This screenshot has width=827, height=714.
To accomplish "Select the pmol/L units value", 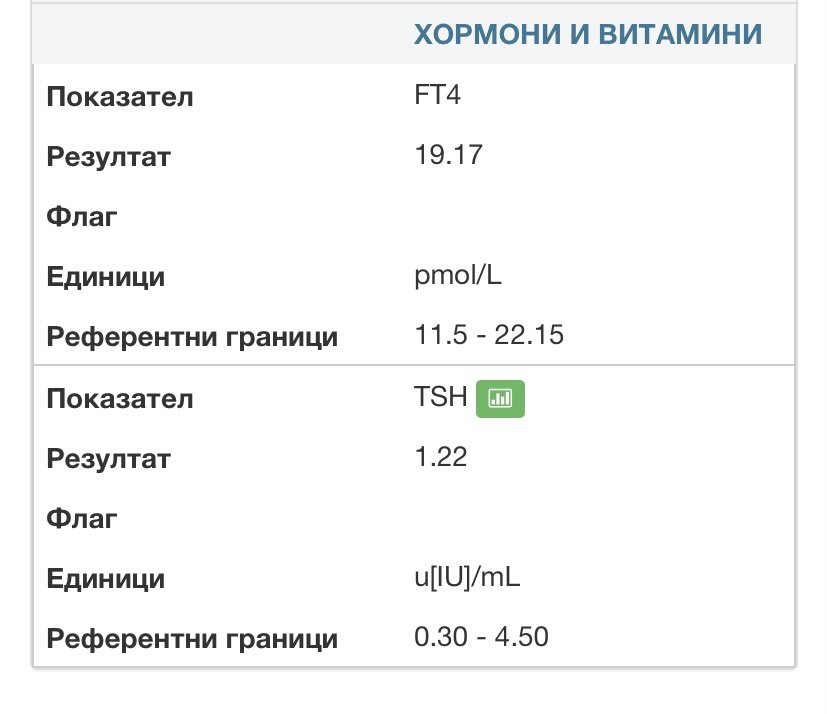I will (x=458, y=276).
